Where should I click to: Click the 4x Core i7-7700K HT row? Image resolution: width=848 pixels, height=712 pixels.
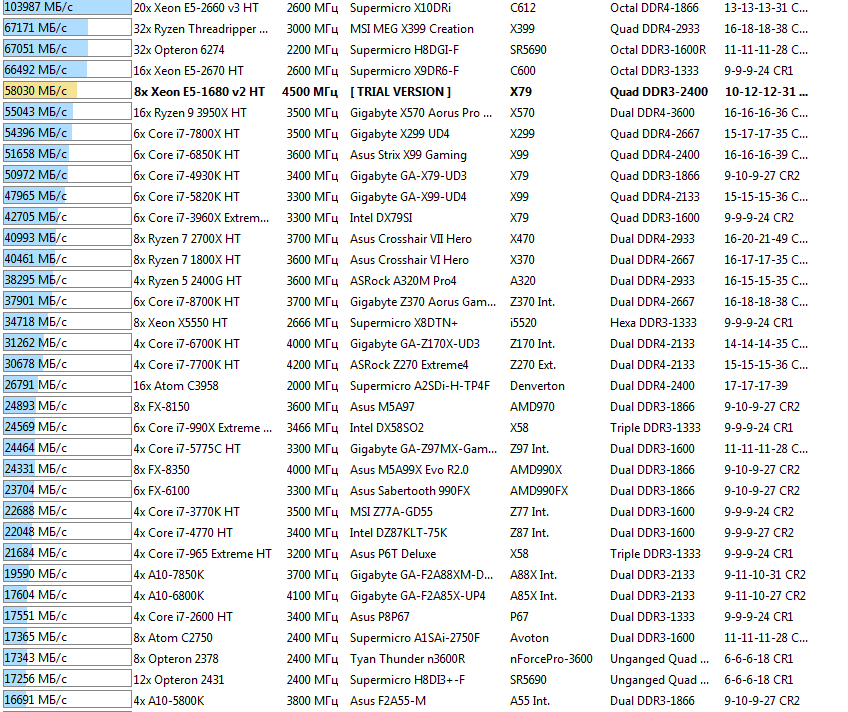point(187,366)
